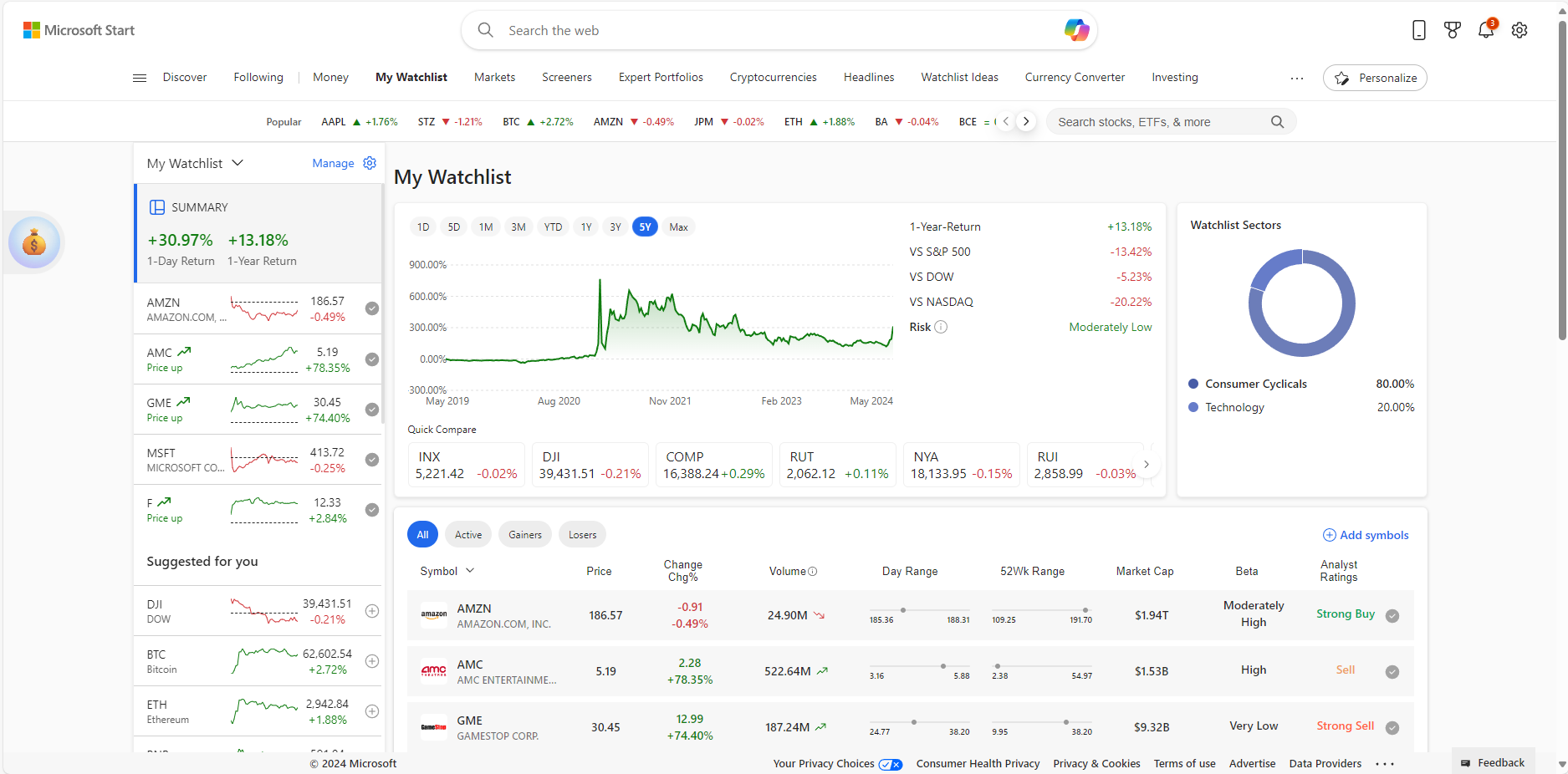Screen dimensions: 1568x774
Task: Click the GameStop logo in table
Action: point(433,727)
